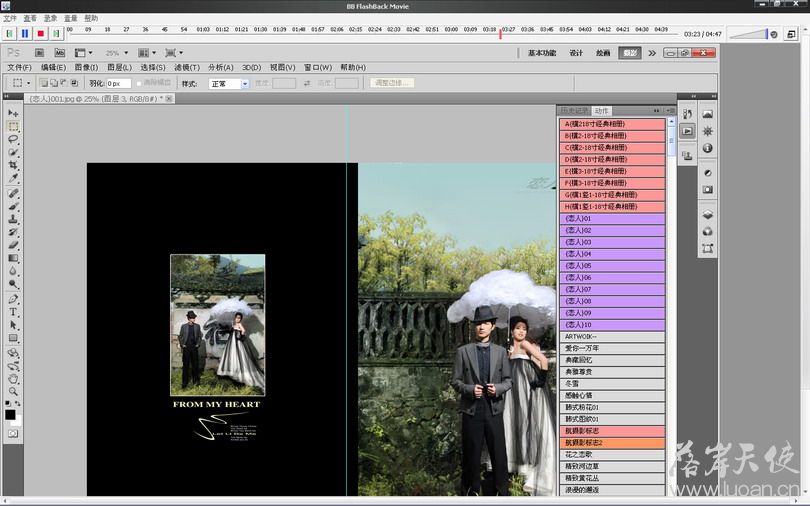Select the Brush tool
The image size is (810, 506).
click(13, 206)
